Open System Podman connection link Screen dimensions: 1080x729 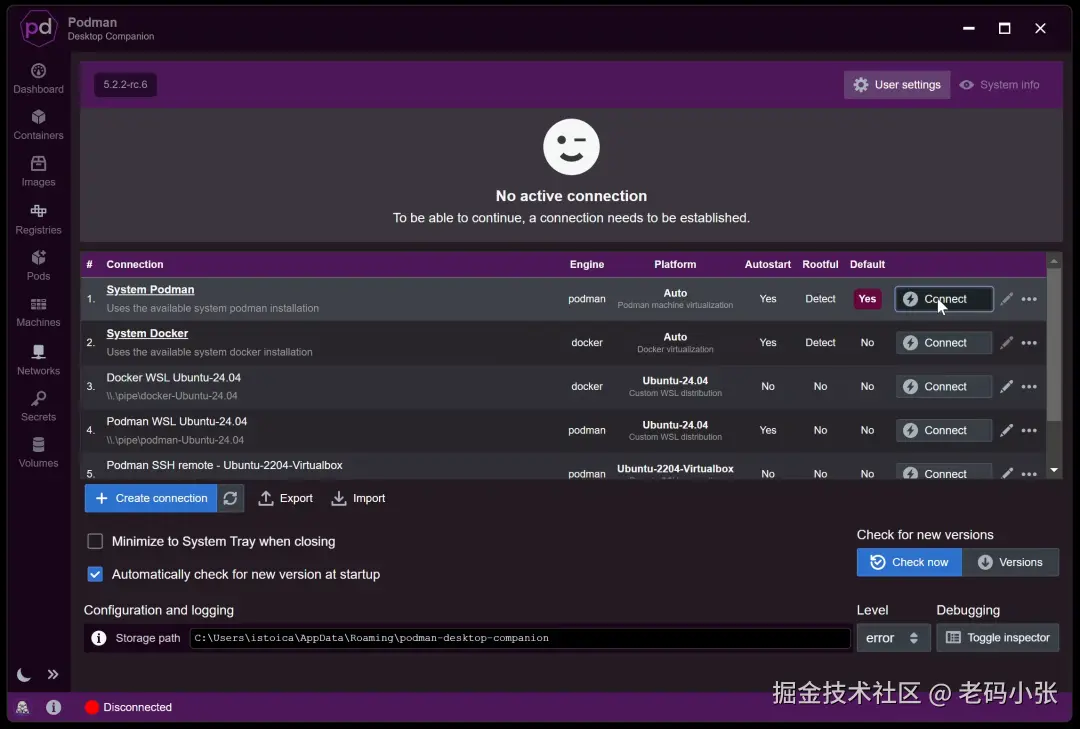click(x=150, y=289)
